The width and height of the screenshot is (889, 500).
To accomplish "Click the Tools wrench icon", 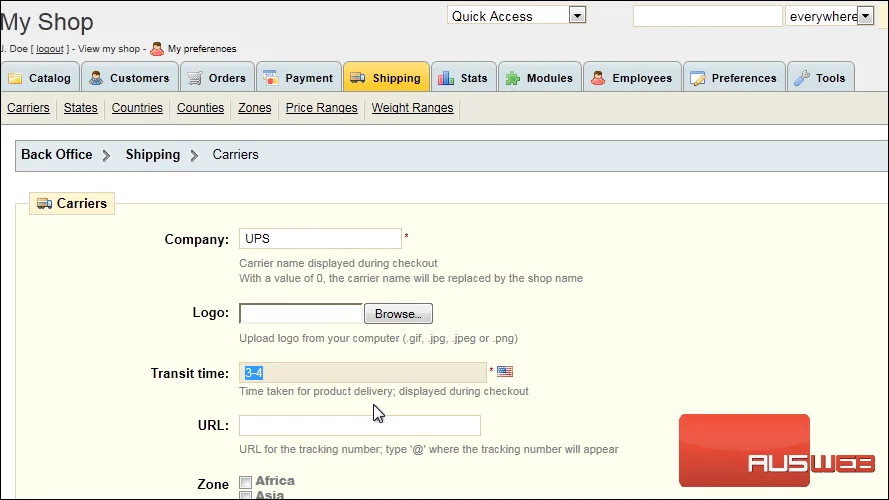I will 802,78.
